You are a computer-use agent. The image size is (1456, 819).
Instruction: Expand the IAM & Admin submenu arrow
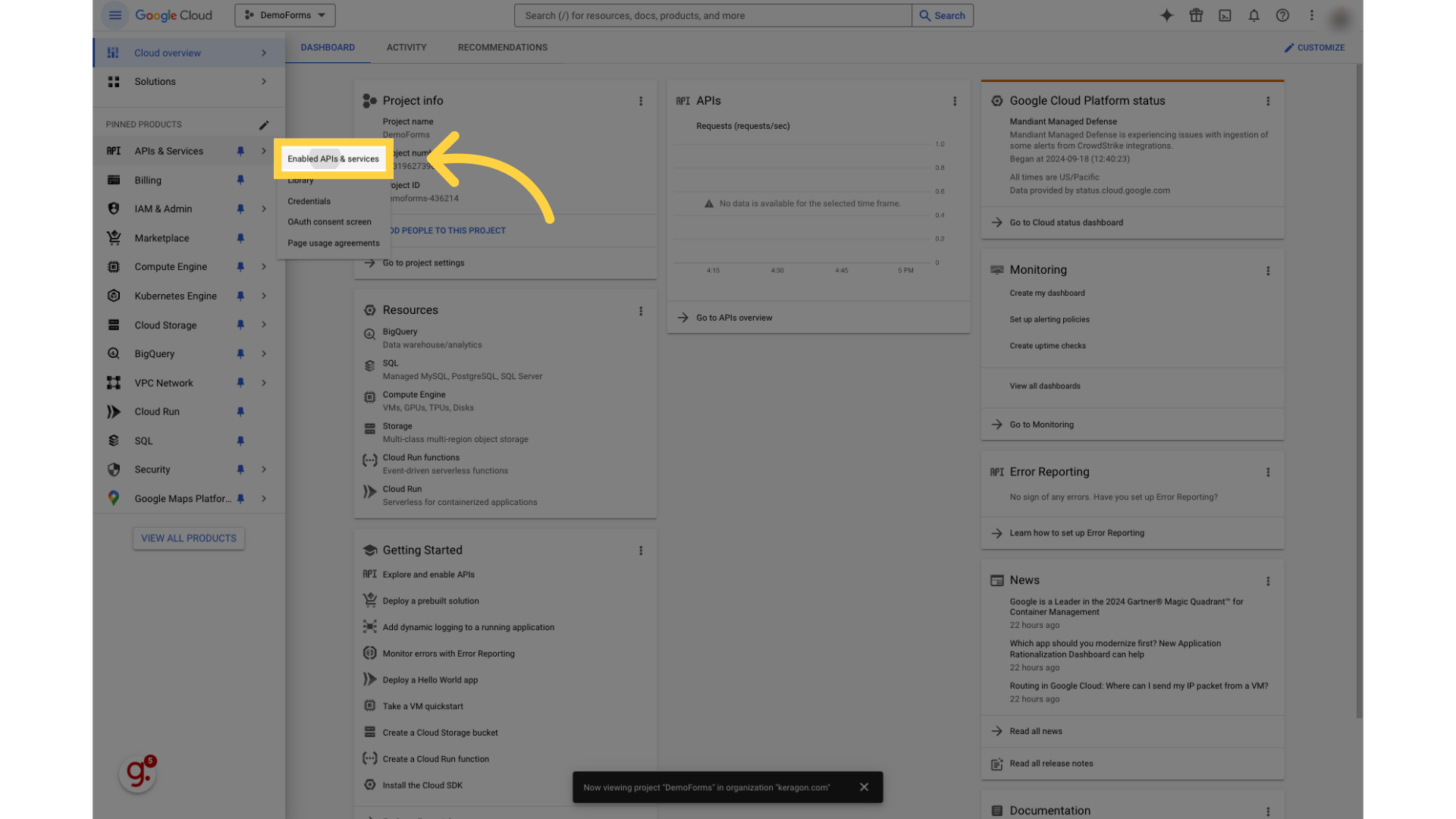point(264,209)
